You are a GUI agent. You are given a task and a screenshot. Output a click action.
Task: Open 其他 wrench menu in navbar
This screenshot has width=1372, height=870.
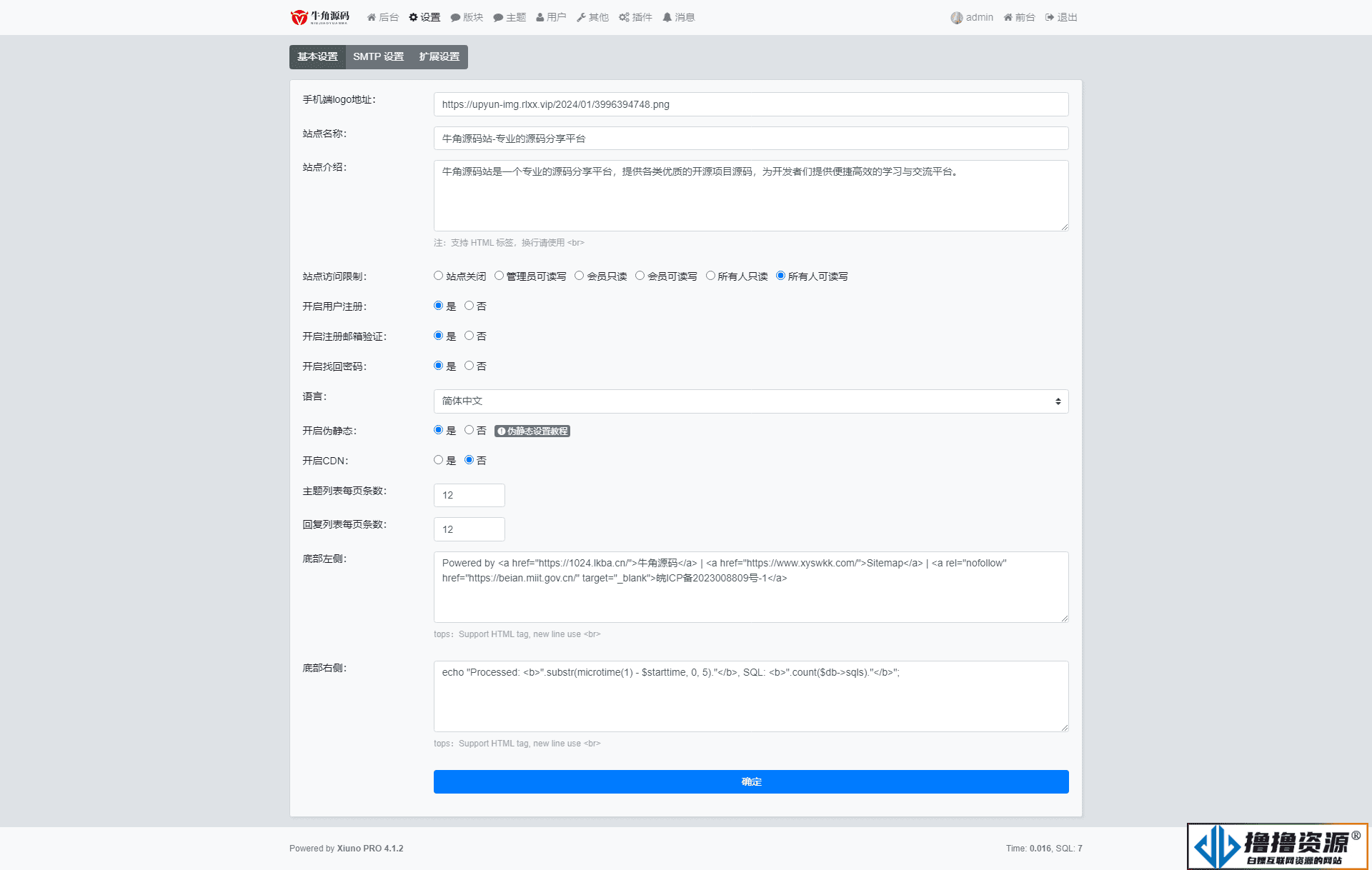(592, 17)
